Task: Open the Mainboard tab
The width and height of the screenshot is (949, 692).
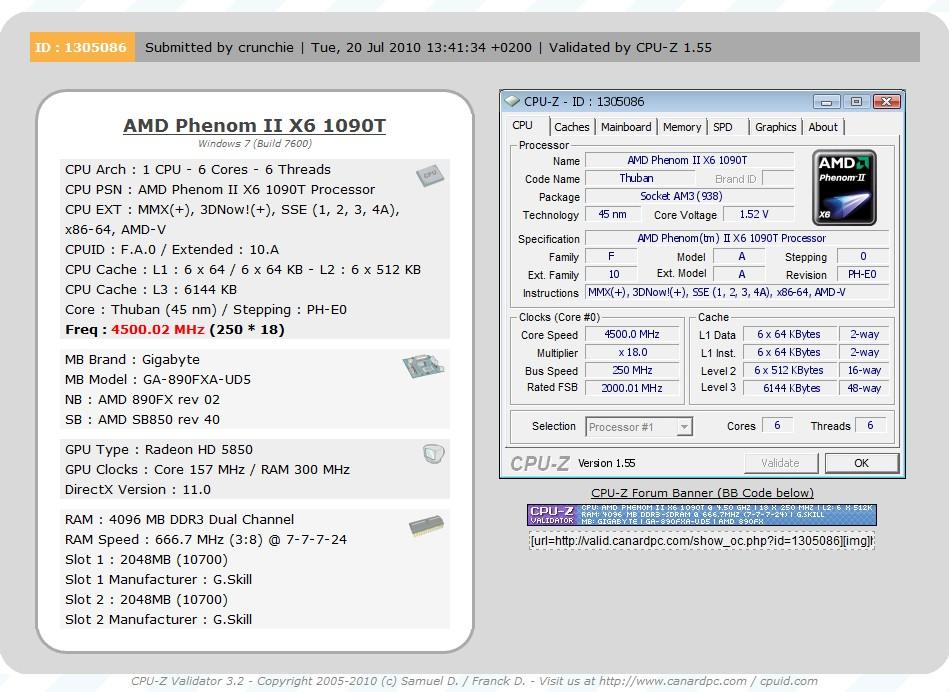Action: click(x=626, y=127)
